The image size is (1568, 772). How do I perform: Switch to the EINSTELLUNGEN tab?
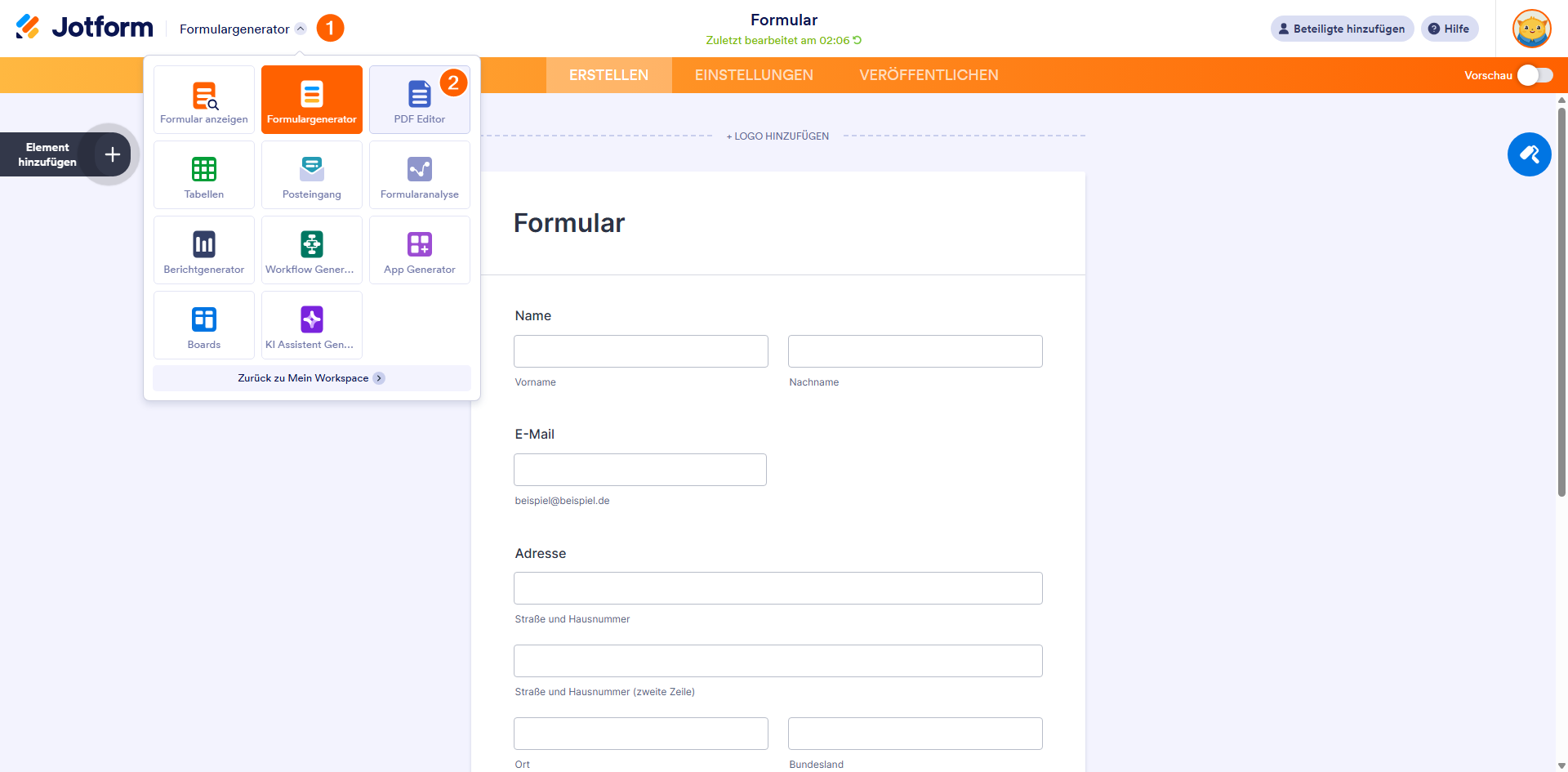754,75
